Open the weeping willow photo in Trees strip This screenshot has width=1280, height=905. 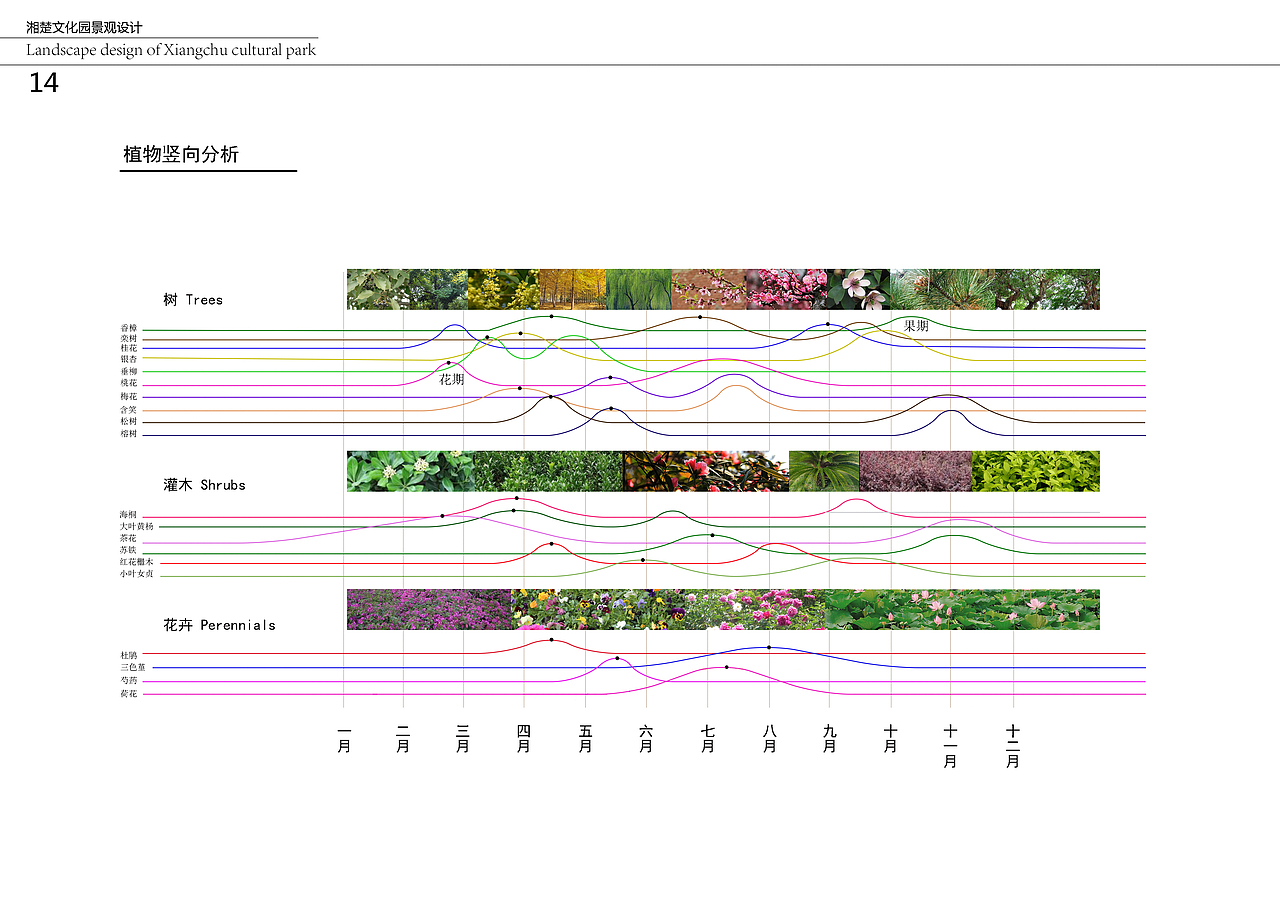coord(639,289)
